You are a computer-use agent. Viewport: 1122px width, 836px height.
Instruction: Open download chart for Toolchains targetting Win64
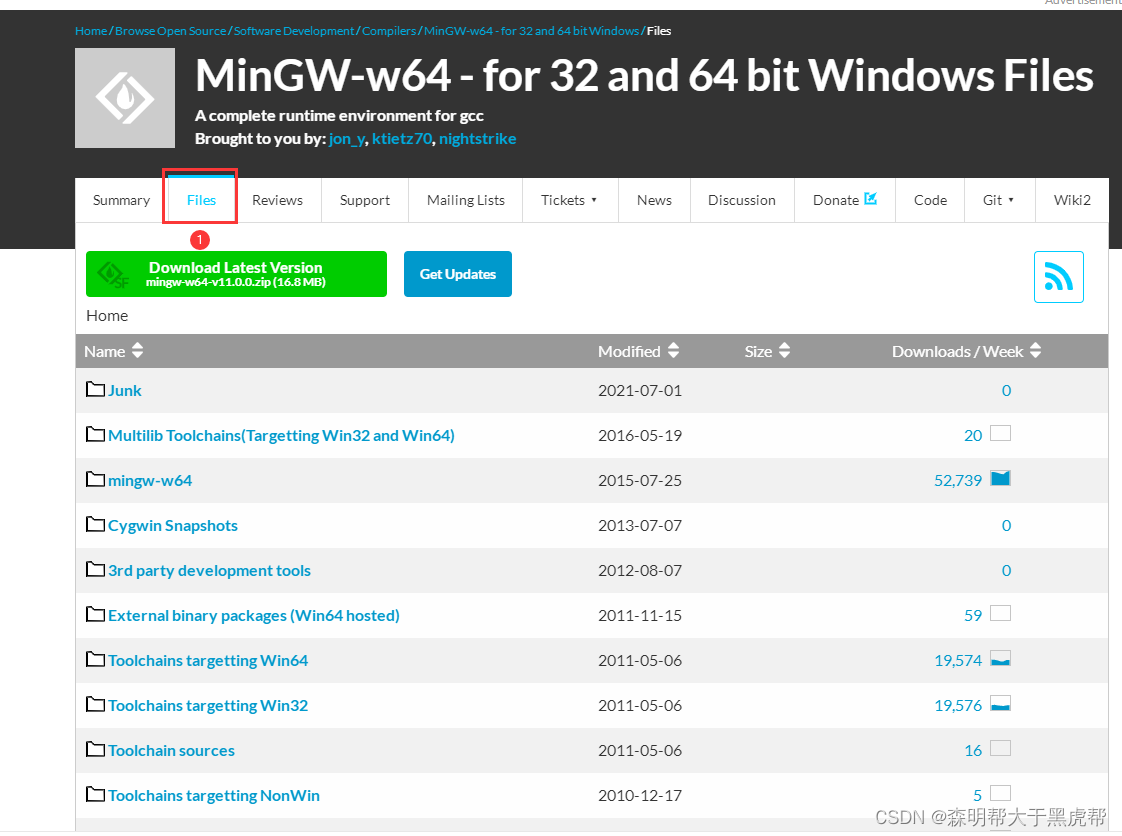(1000, 658)
